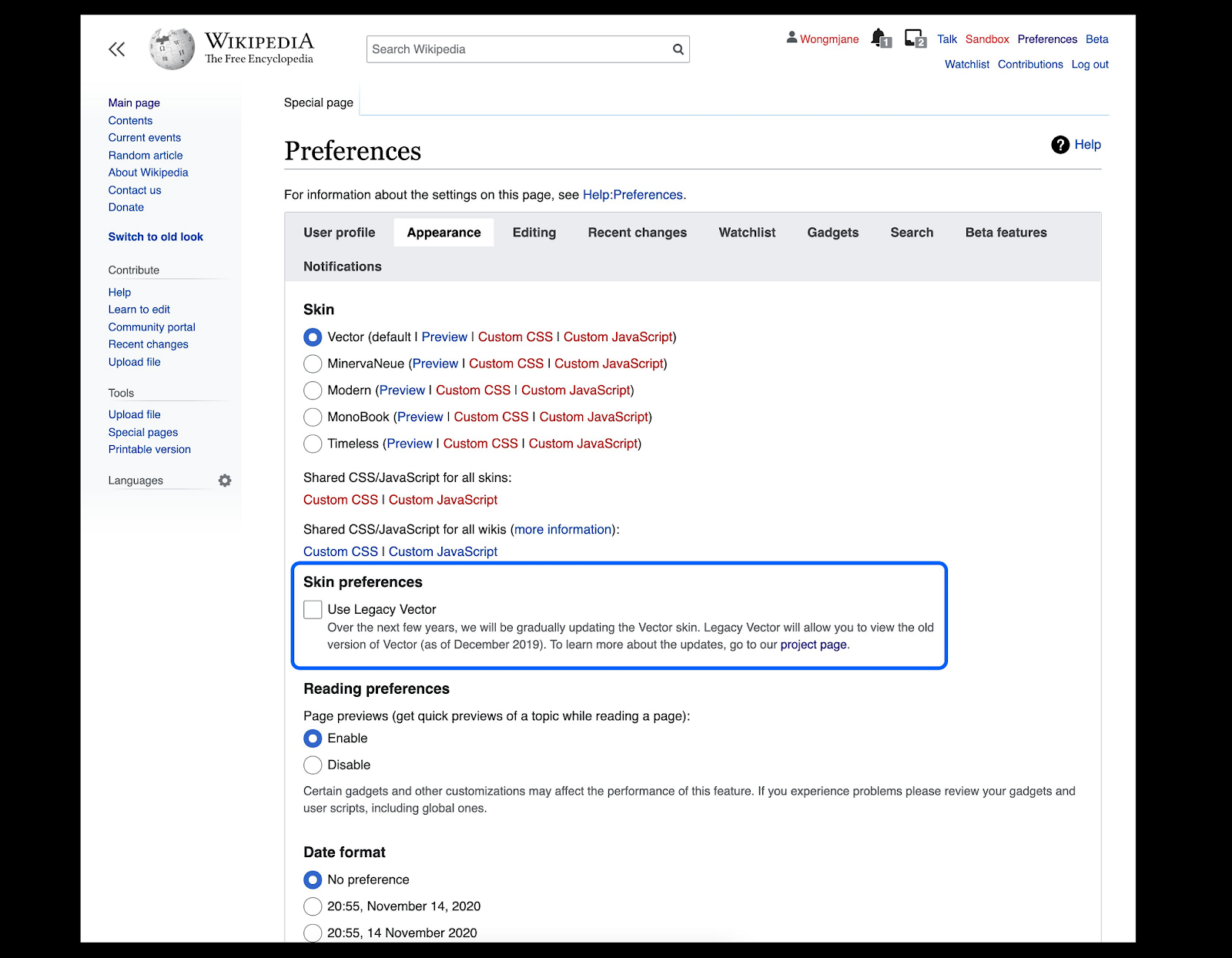Click the Search Wikipedia input field
This screenshot has height=958, width=1232.
pos(500,49)
